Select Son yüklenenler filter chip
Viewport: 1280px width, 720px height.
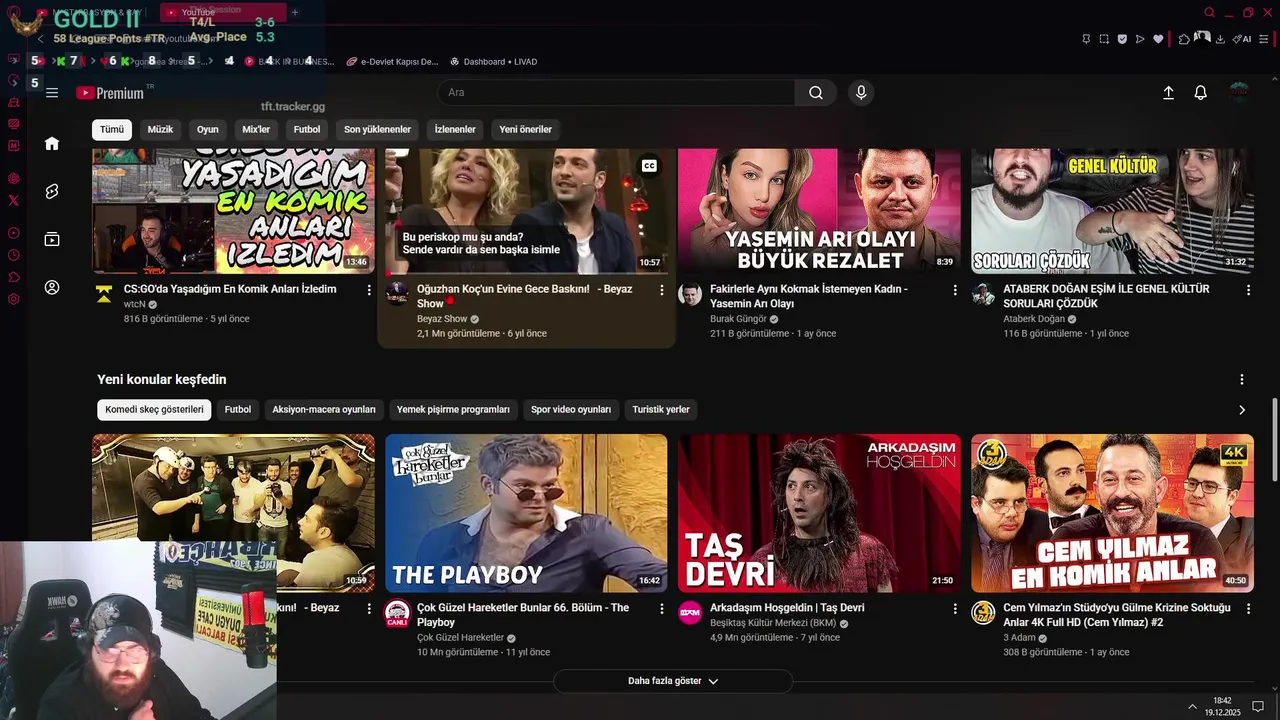click(x=377, y=129)
